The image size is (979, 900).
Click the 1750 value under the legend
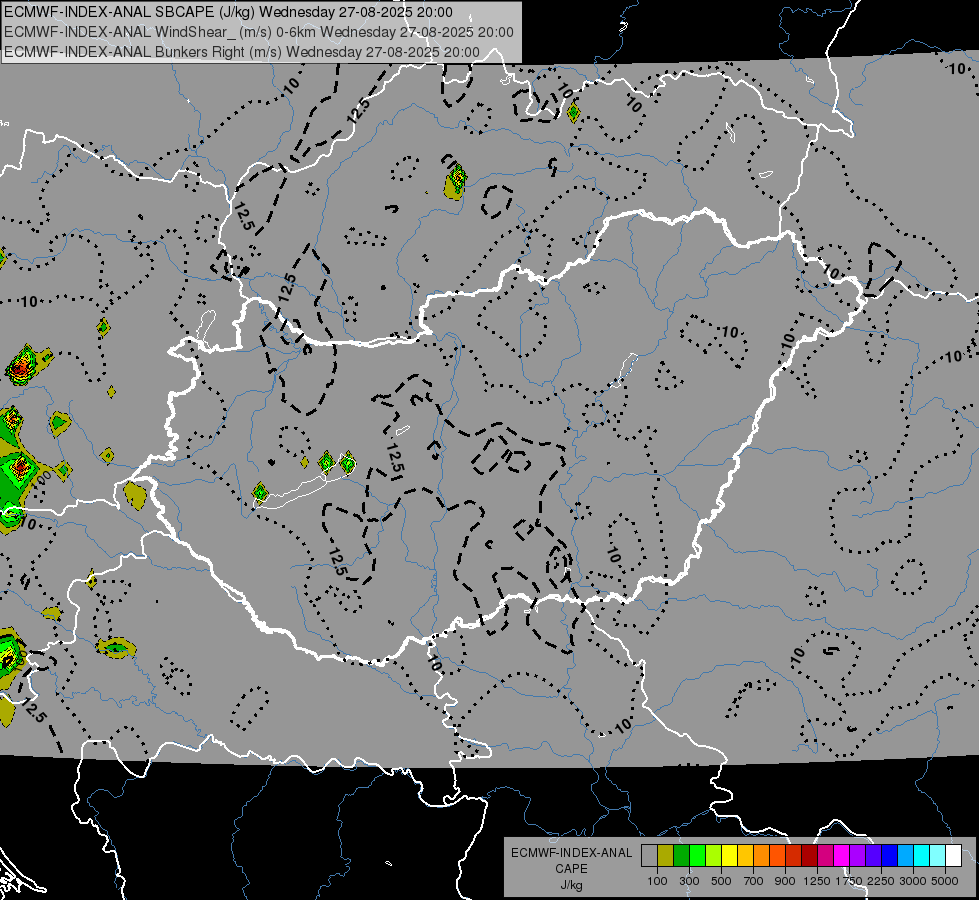point(850,881)
